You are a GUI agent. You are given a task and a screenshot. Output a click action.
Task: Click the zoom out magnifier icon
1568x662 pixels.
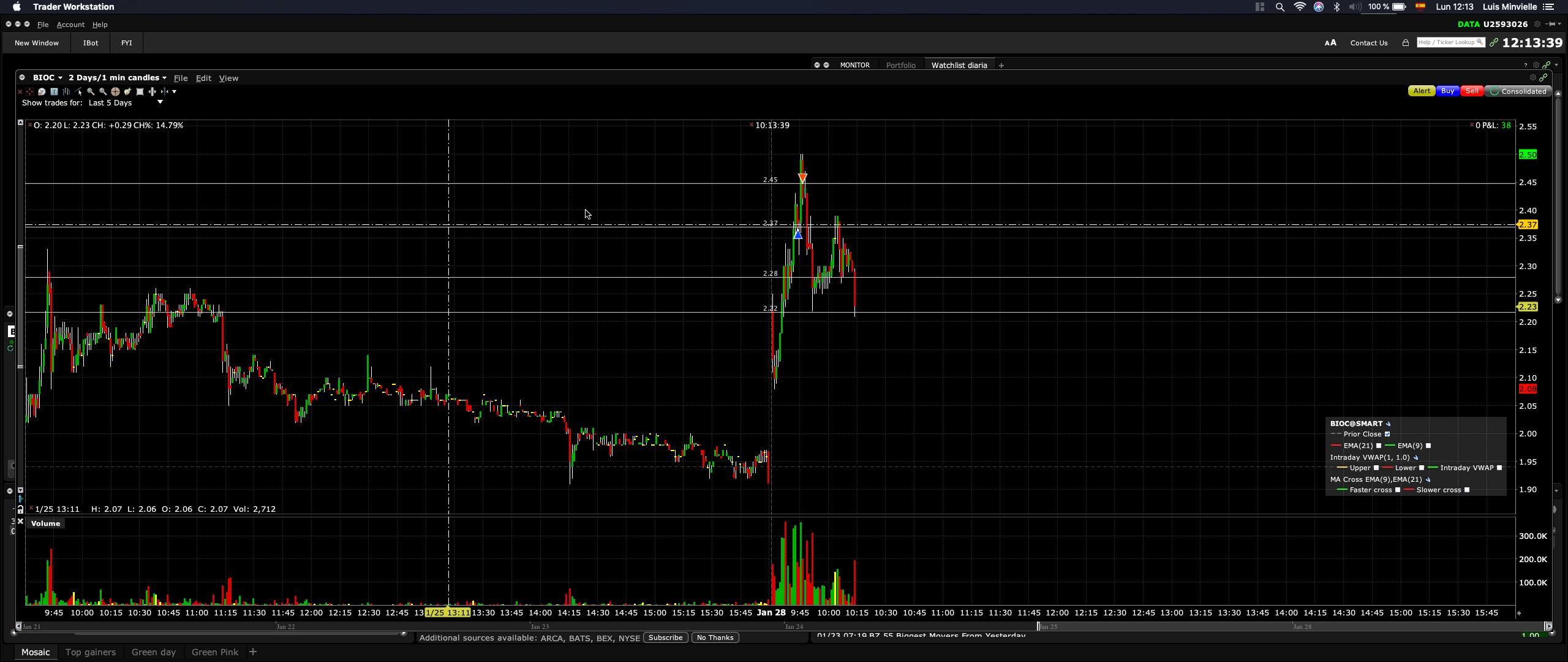click(103, 92)
